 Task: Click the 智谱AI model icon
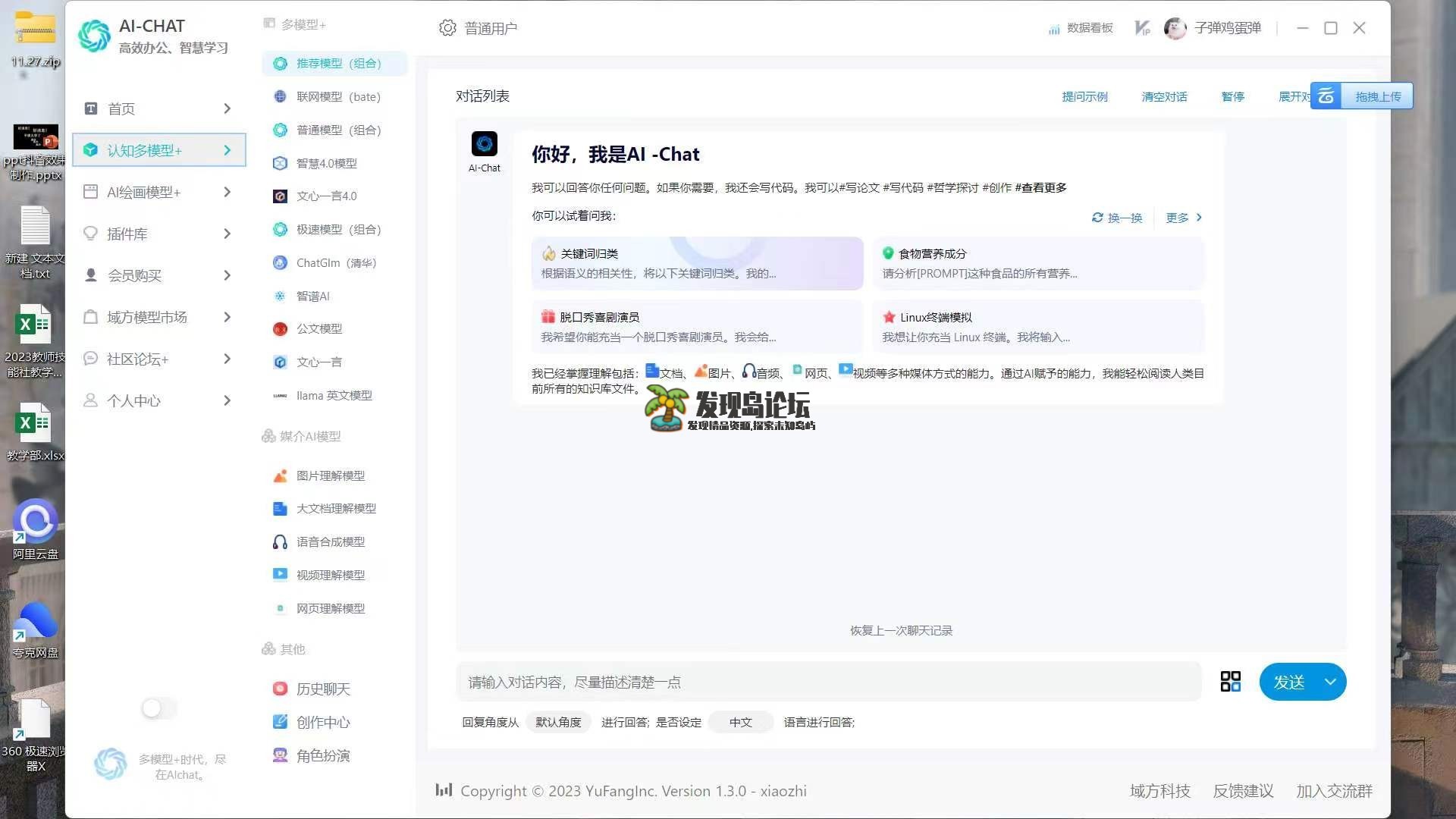280,296
